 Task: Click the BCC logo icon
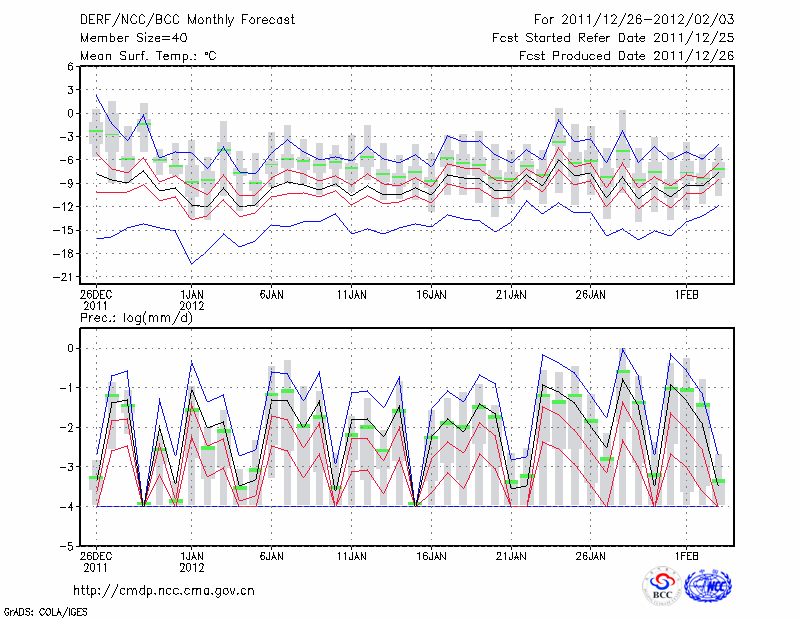point(662,586)
